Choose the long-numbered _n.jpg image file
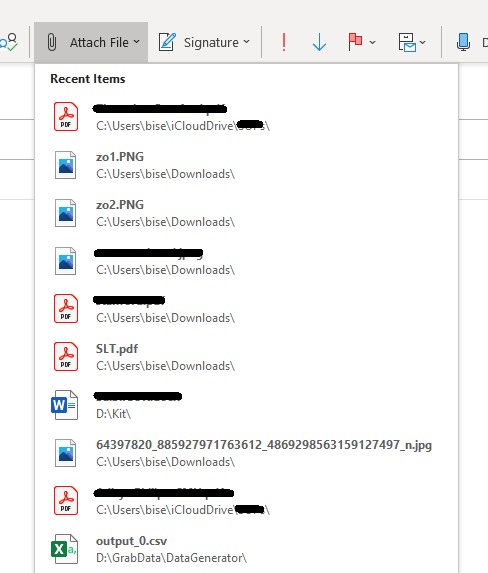The image size is (488, 573). click(246, 453)
